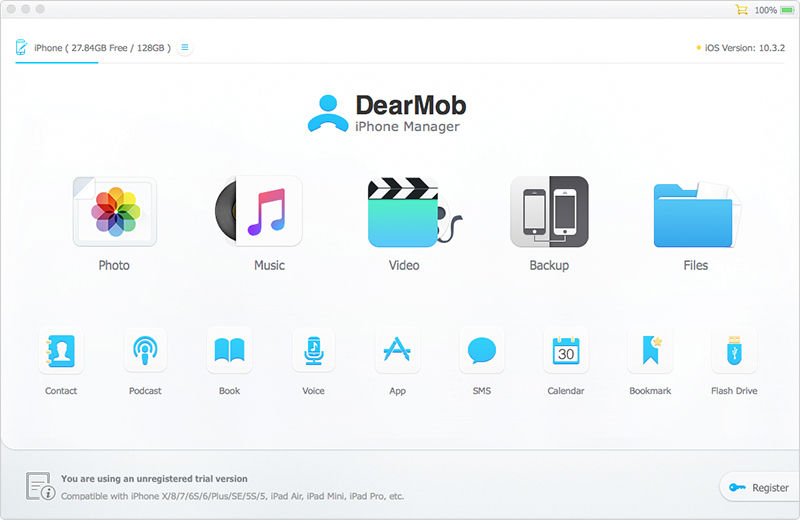Open the device list menu icon
Screen dimensions: 800x520
(185, 47)
